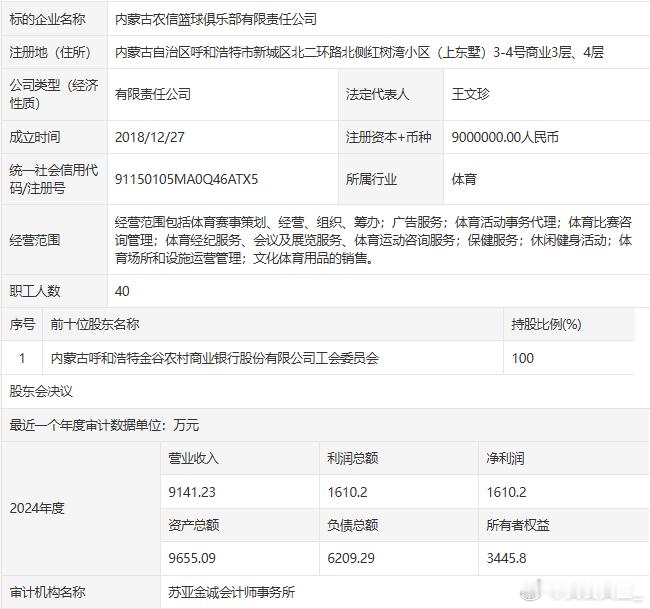Select the registered address starting 内蒙古自治区呼和浩特市
Image resolution: width=650 pixels, height=609 pixels.
pyautogui.click(x=359, y=52)
